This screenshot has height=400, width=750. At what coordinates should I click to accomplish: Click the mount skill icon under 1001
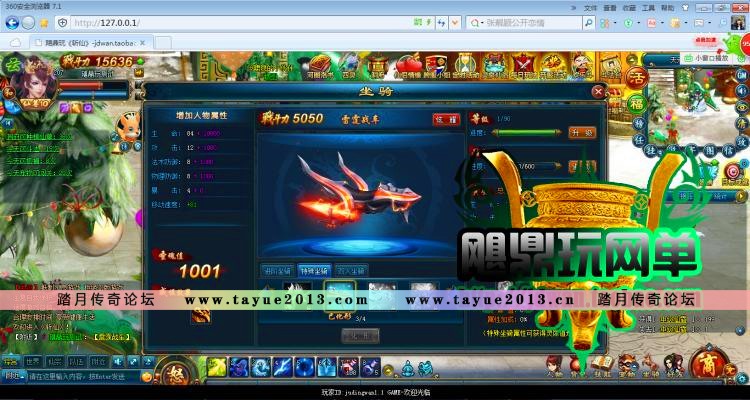click(201, 314)
